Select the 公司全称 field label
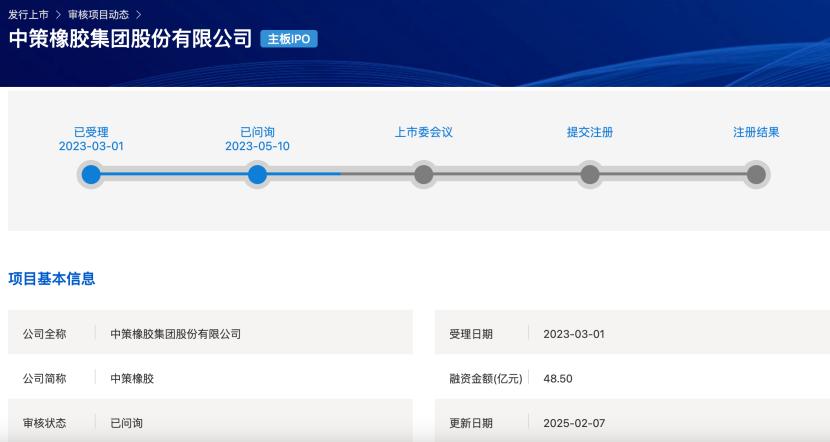 (44, 334)
